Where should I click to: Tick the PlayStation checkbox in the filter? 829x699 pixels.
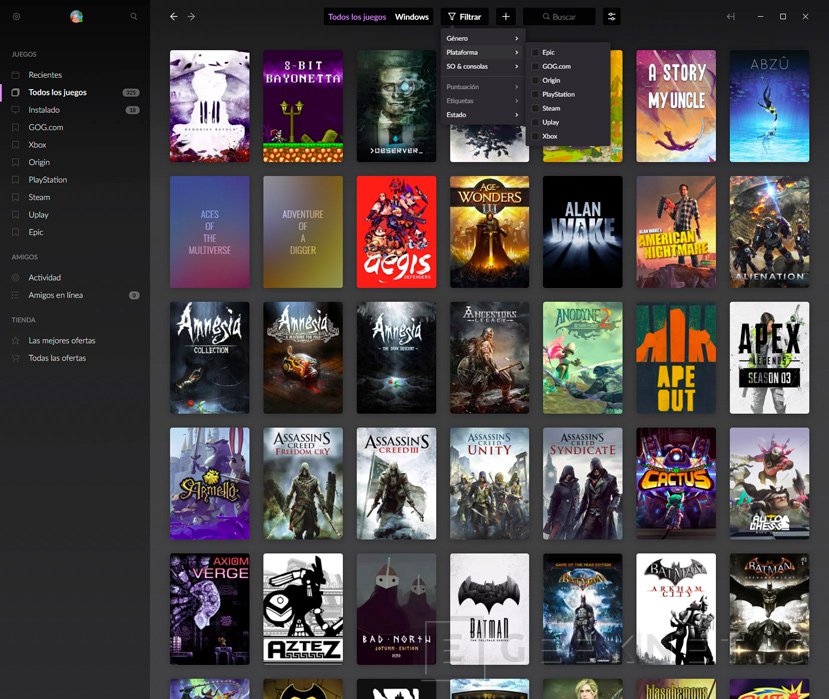pyautogui.click(x=535, y=94)
